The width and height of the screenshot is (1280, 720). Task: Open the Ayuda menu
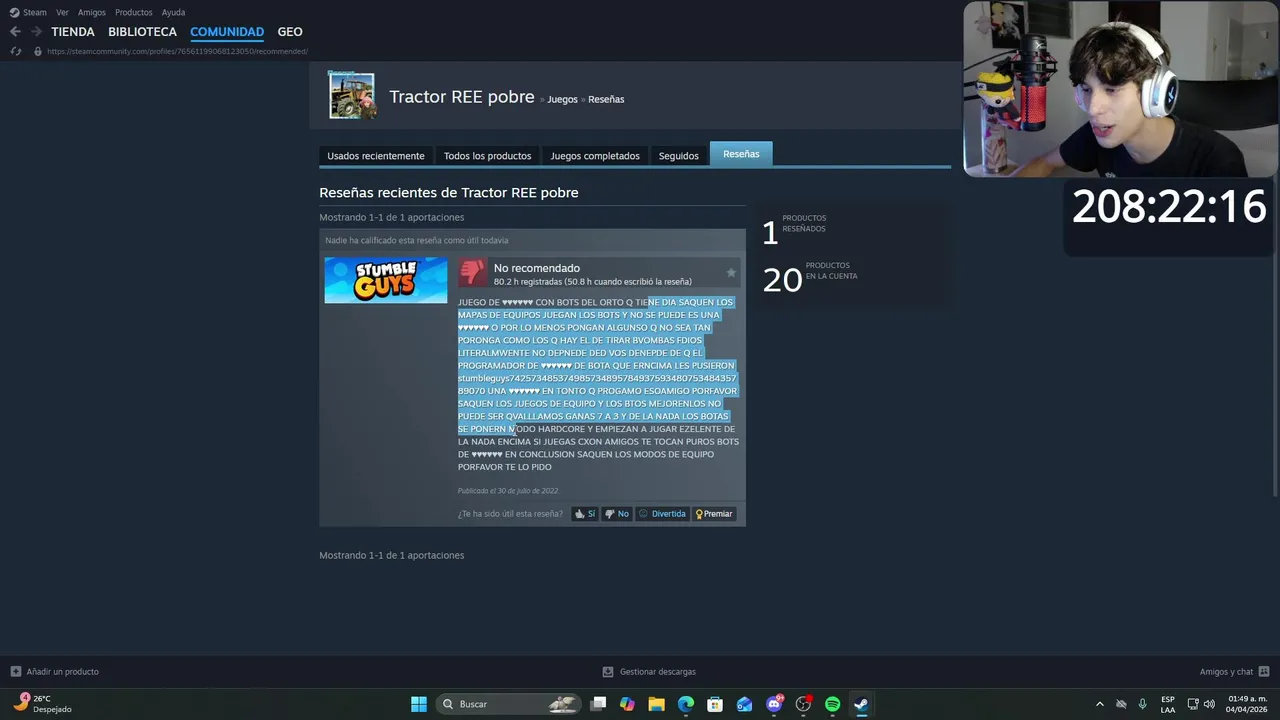click(x=173, y=12)
